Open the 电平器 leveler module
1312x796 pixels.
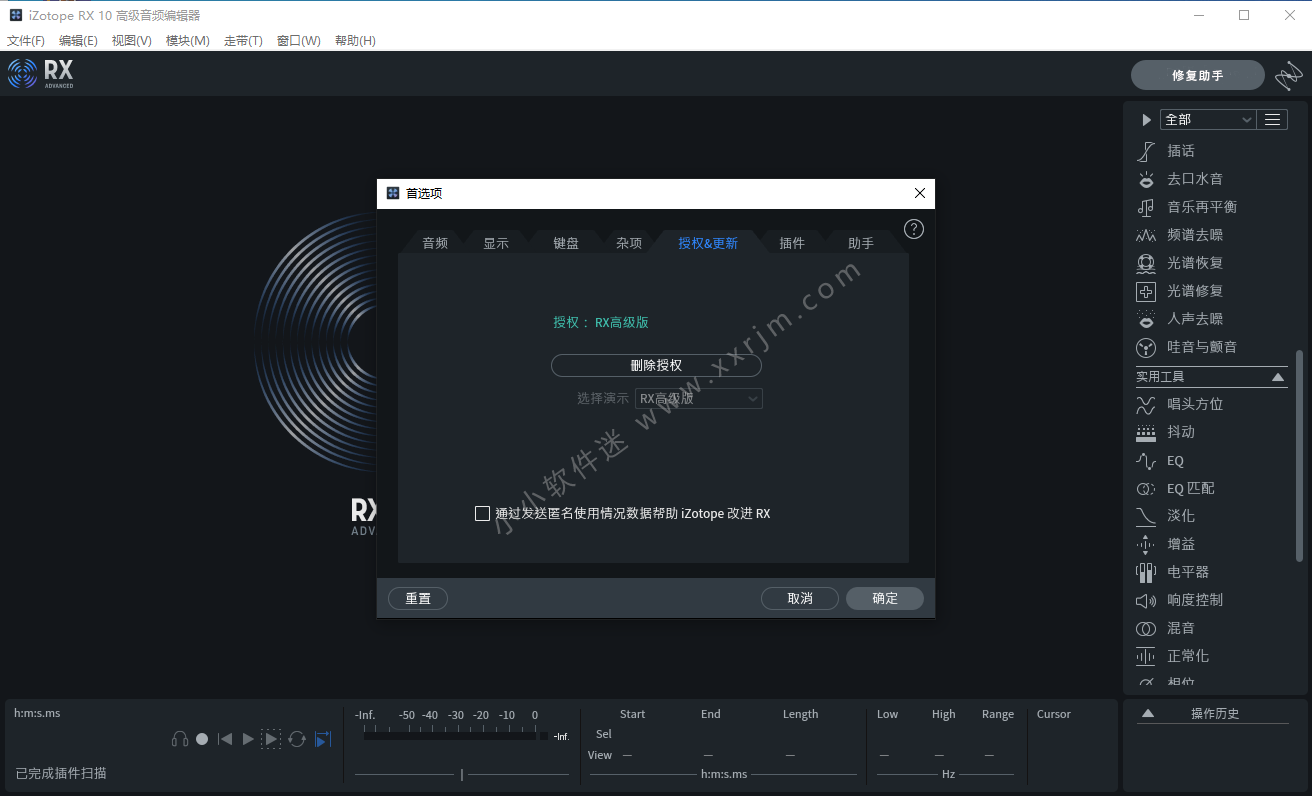(1187, 572)
